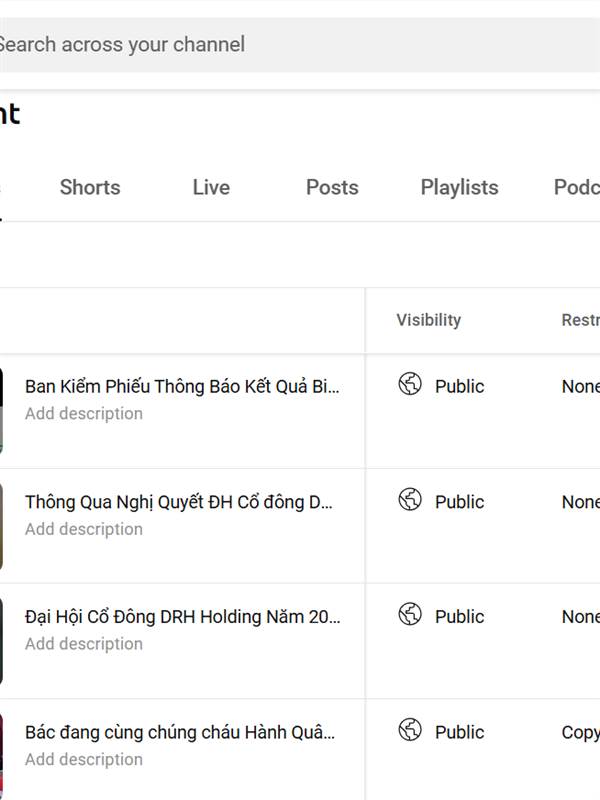Click the globe icon for Thông Qua Nghị Quyết video
The height and width of the screenshot is (800, 600).
coord(410,499)
